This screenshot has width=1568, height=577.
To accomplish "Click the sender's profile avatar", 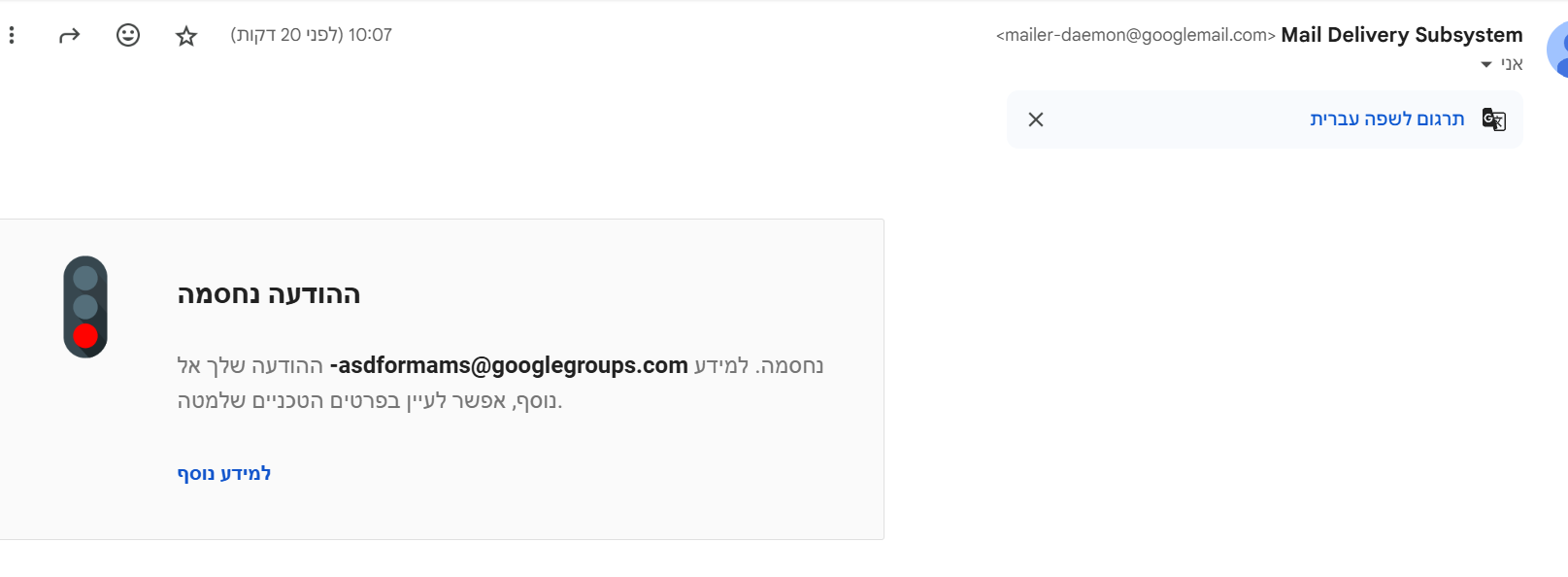I will coord(1557,49).
